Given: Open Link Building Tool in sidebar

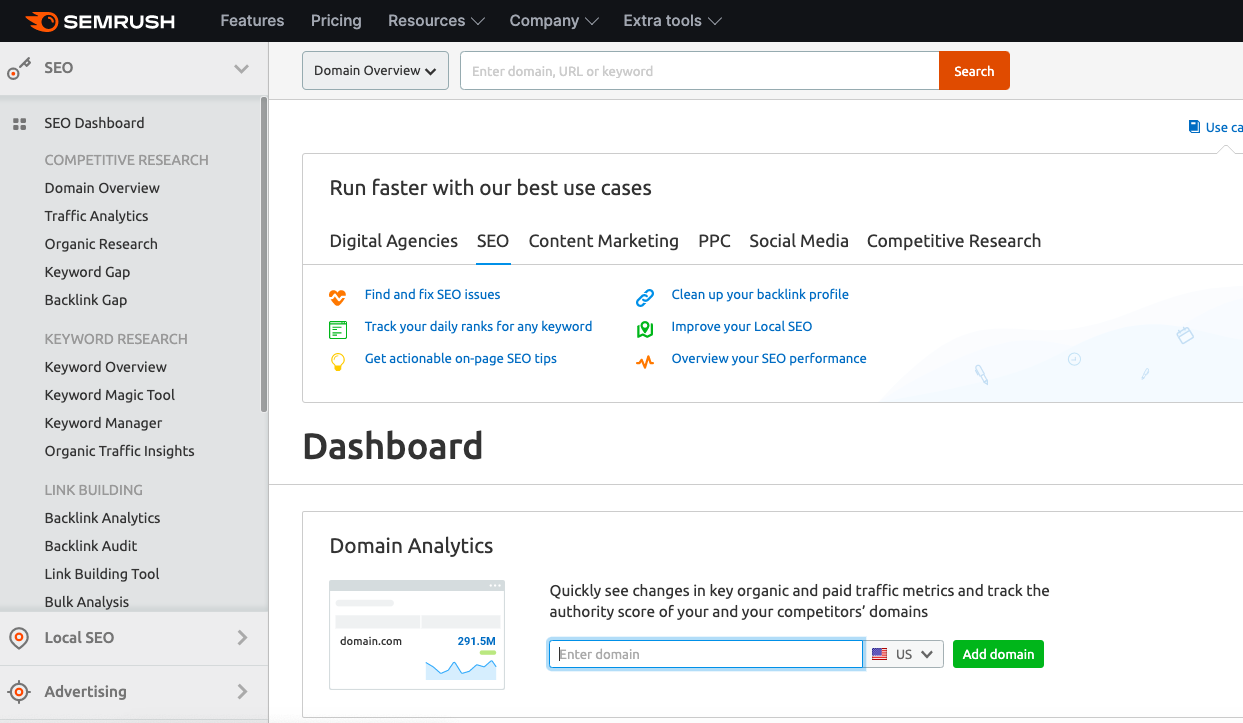Looking at the screenshot, I should [x=102, y=574].
